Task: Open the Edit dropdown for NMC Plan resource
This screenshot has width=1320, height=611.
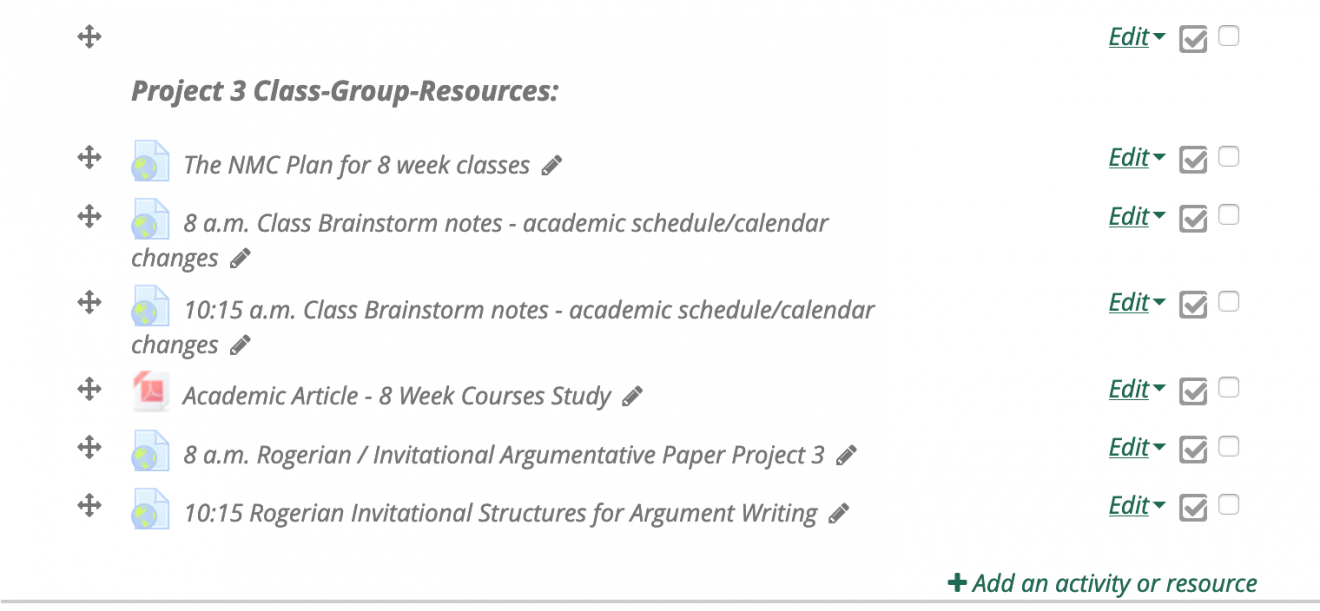Action: coord(1128,158)
